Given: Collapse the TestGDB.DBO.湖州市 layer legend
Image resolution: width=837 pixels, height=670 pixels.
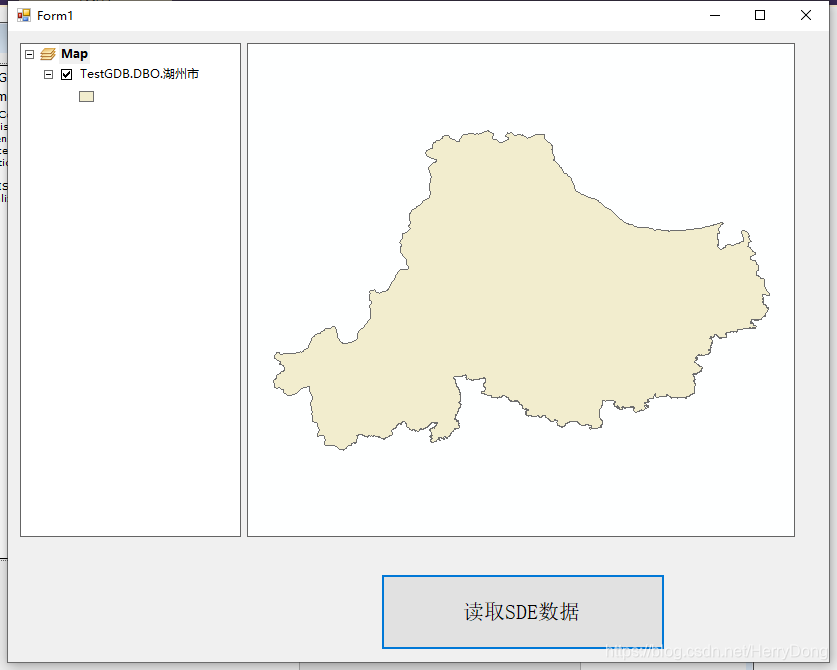Looking at the screenshot, I should pyautogui.click(x=47, y=73).
